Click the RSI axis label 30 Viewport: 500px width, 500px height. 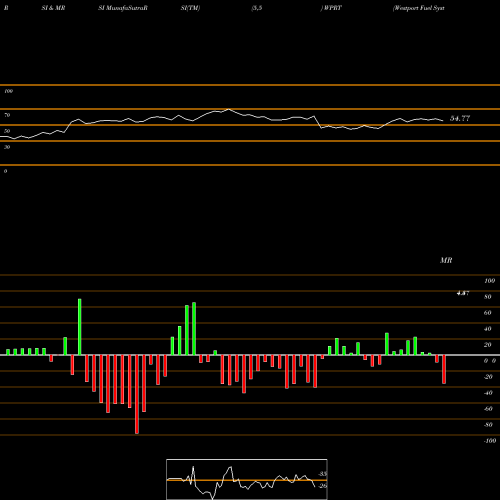7,147
